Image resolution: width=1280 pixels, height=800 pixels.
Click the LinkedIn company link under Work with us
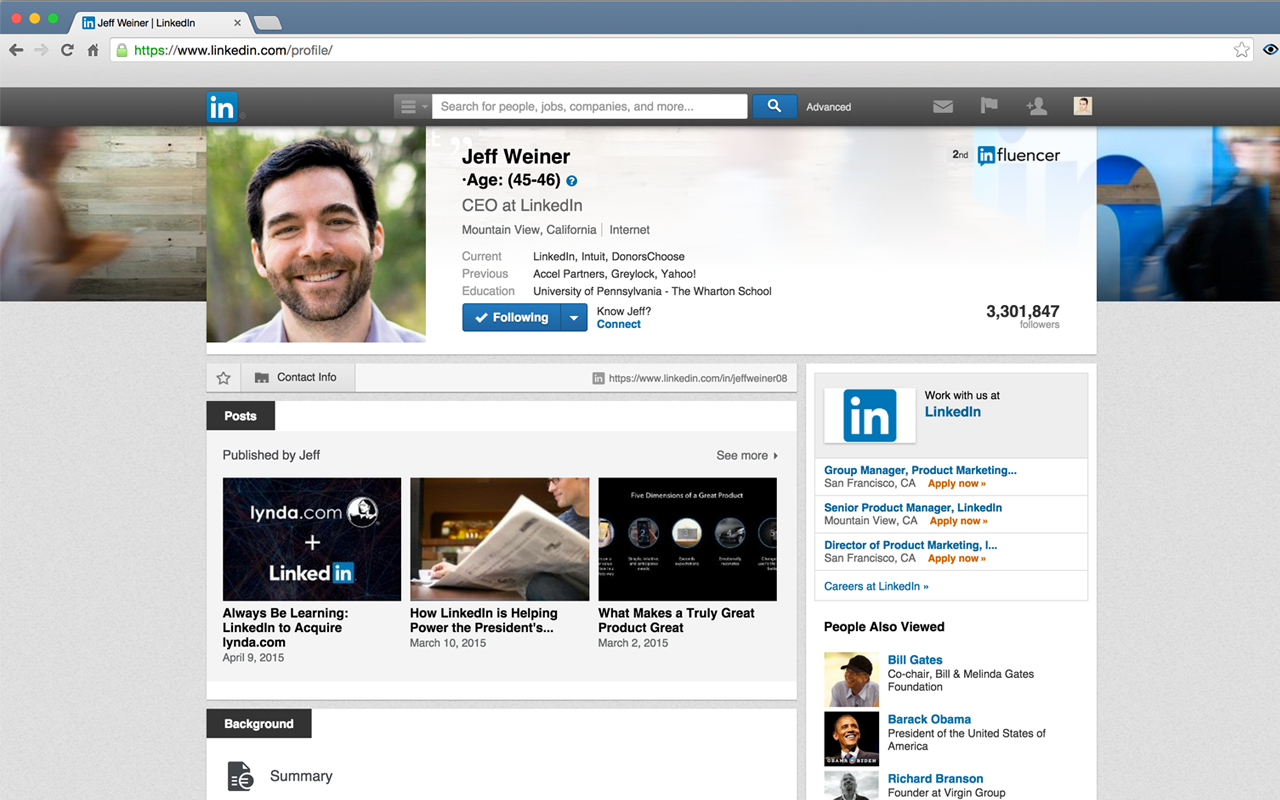pos(953,412)
